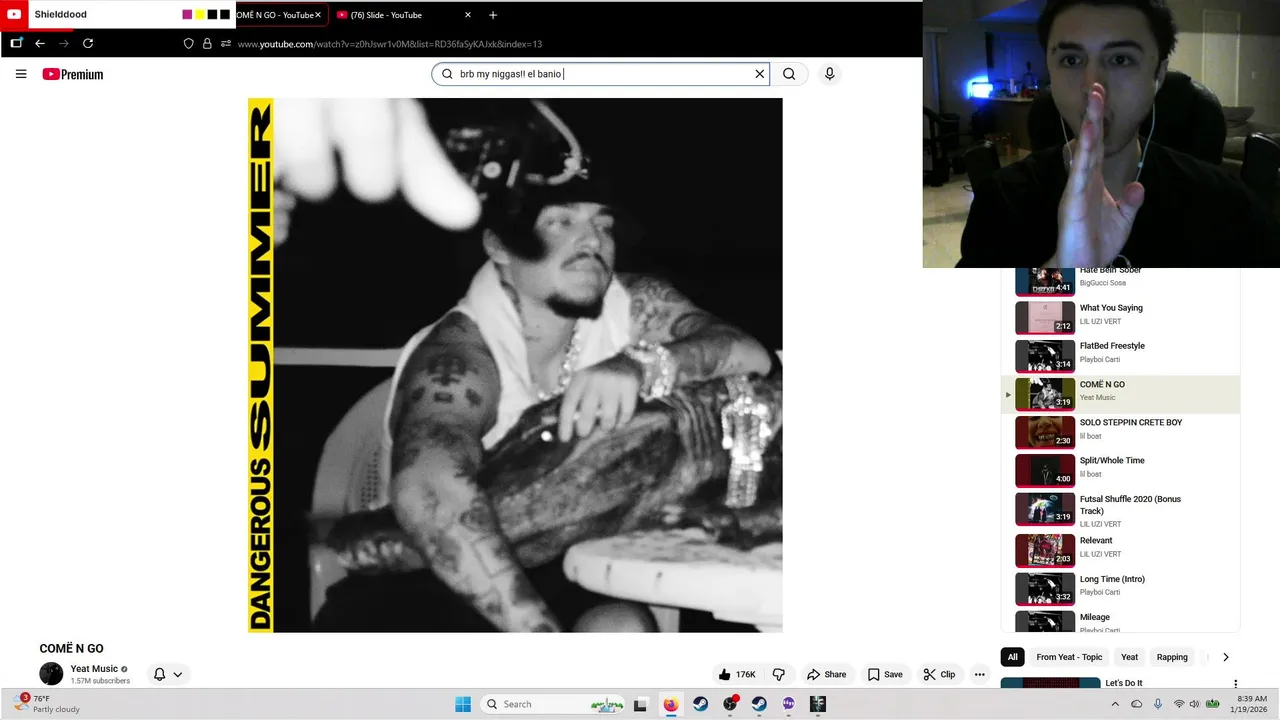Screen dimensions: 1280x720
Task: Play What You Saying from queue
Action: 1120,318
